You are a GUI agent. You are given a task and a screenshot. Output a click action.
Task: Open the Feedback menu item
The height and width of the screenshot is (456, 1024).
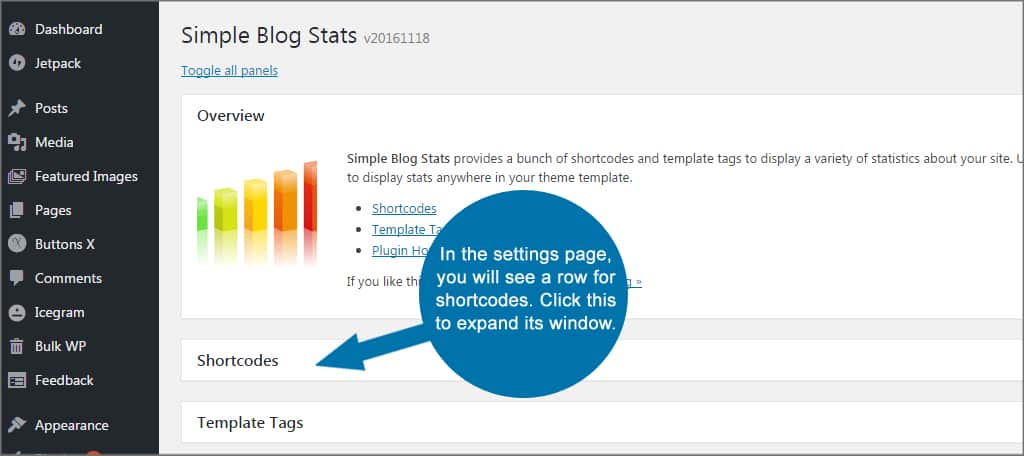coord(64,380)
